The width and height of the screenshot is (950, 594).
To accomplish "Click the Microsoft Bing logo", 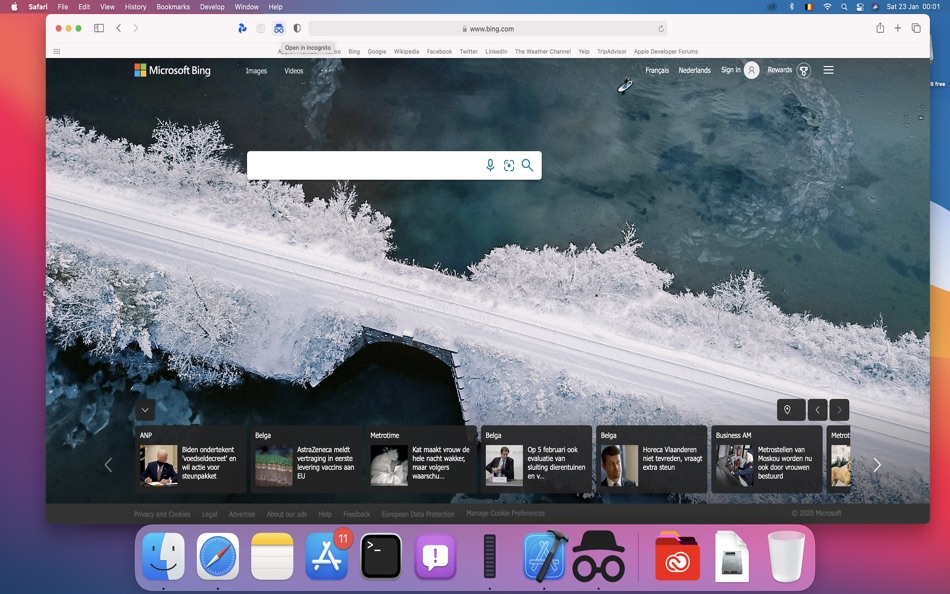I will point(173,70).
